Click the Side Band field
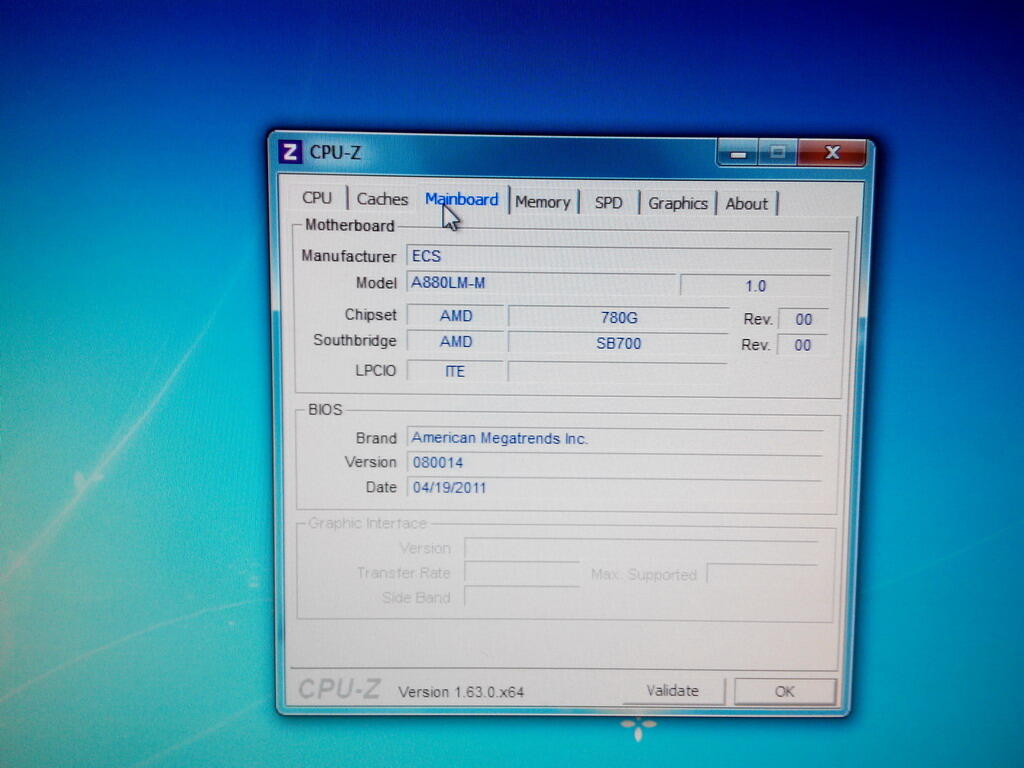The height and width of the screenshot is (768, 1024). [522, 597]
